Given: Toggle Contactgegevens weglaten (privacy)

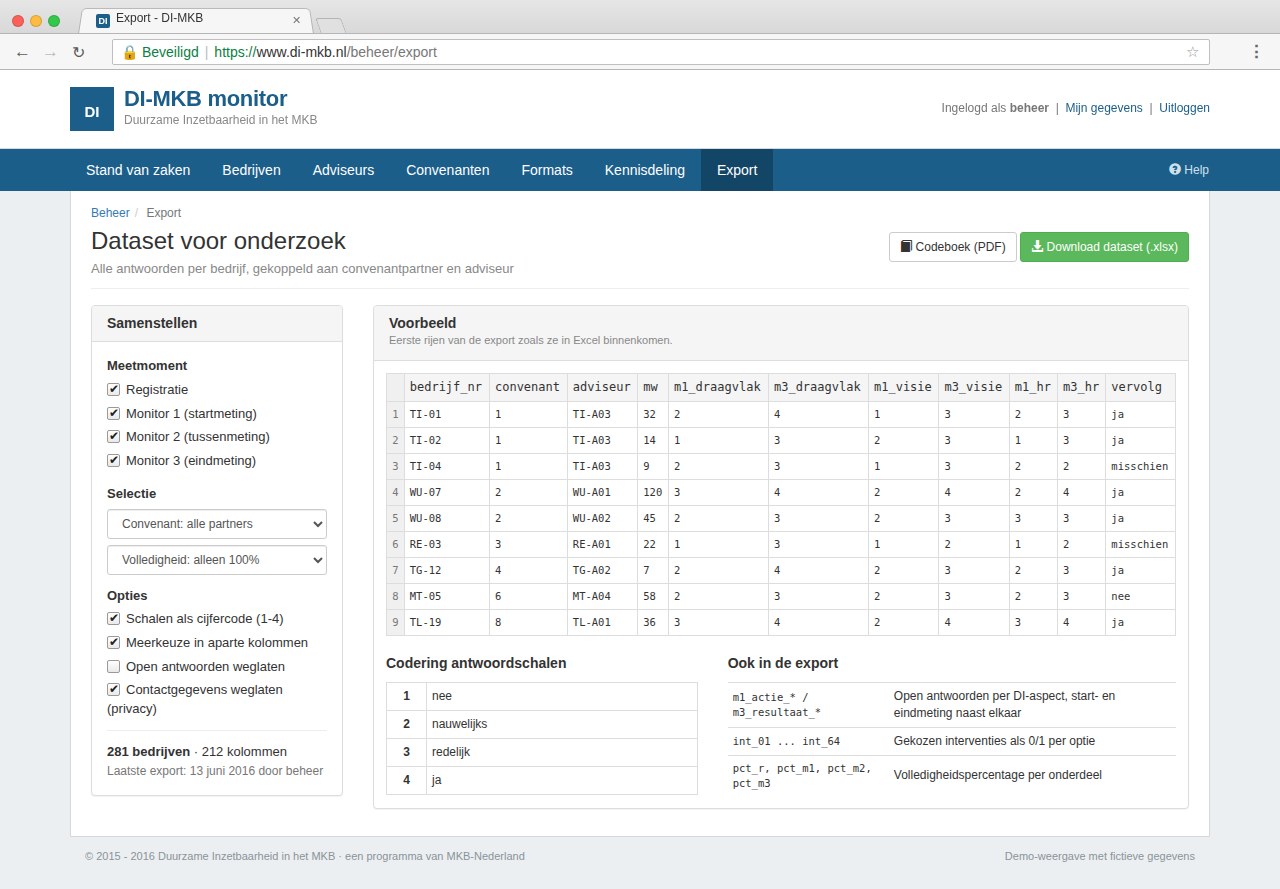Looking at the screenshot, I should (x=113, y=689).
